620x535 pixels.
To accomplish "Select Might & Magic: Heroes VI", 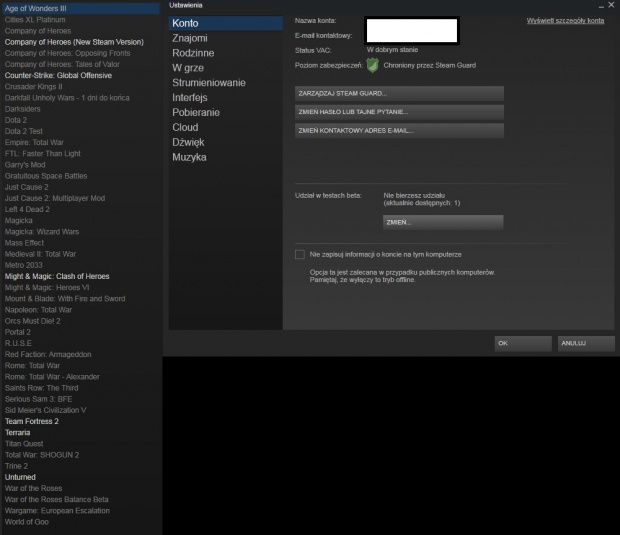I will [47, 287].
